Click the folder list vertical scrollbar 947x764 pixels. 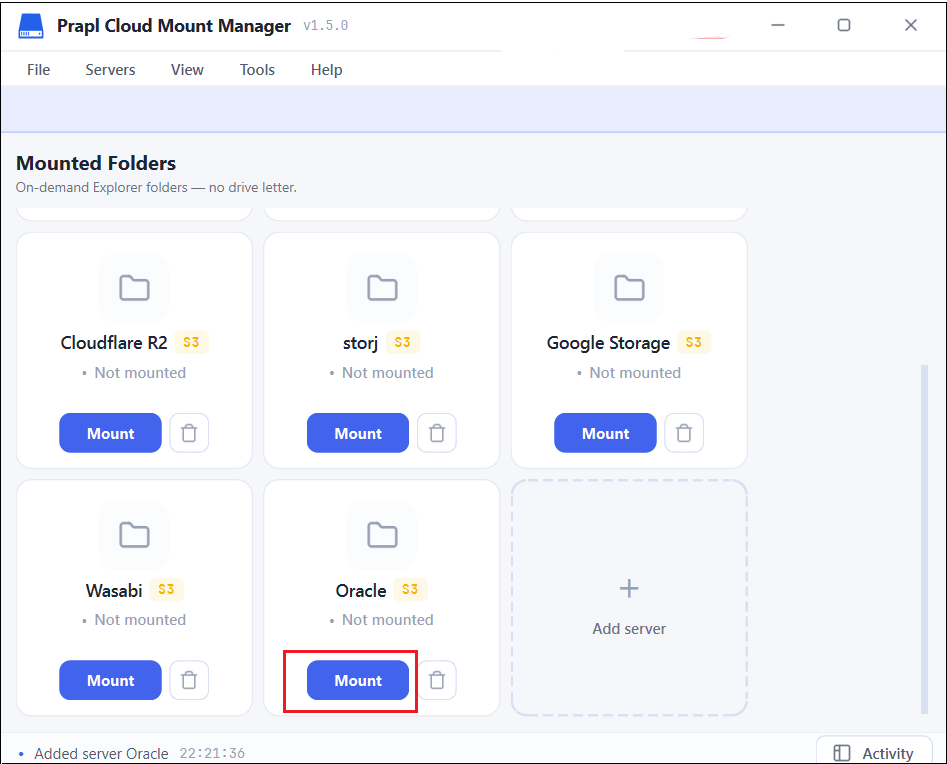[924, 538]
